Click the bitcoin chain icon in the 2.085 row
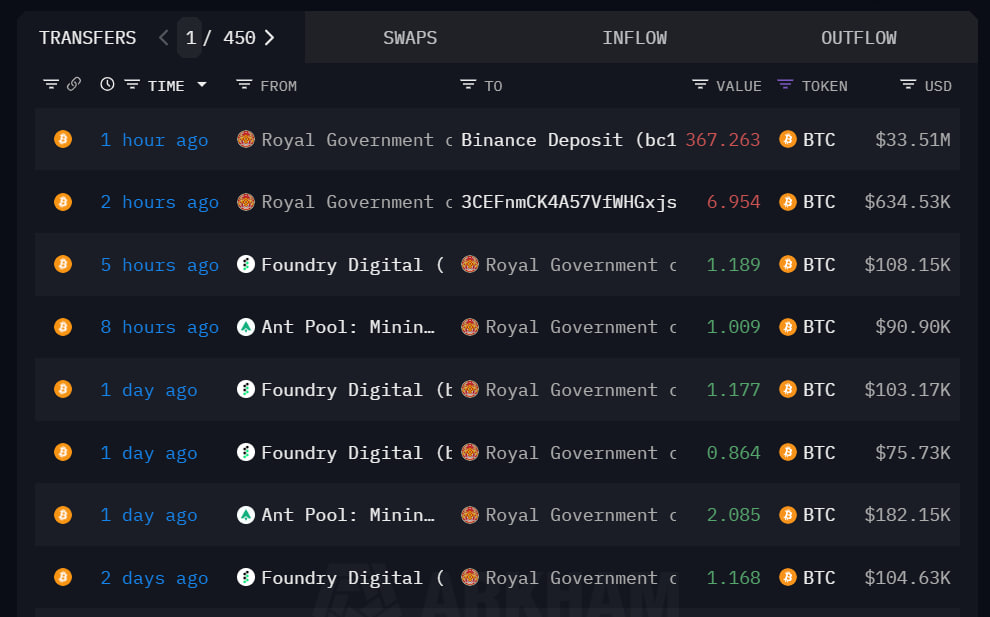Viewport: 990px width, 617px height. (x=63, y=515)
